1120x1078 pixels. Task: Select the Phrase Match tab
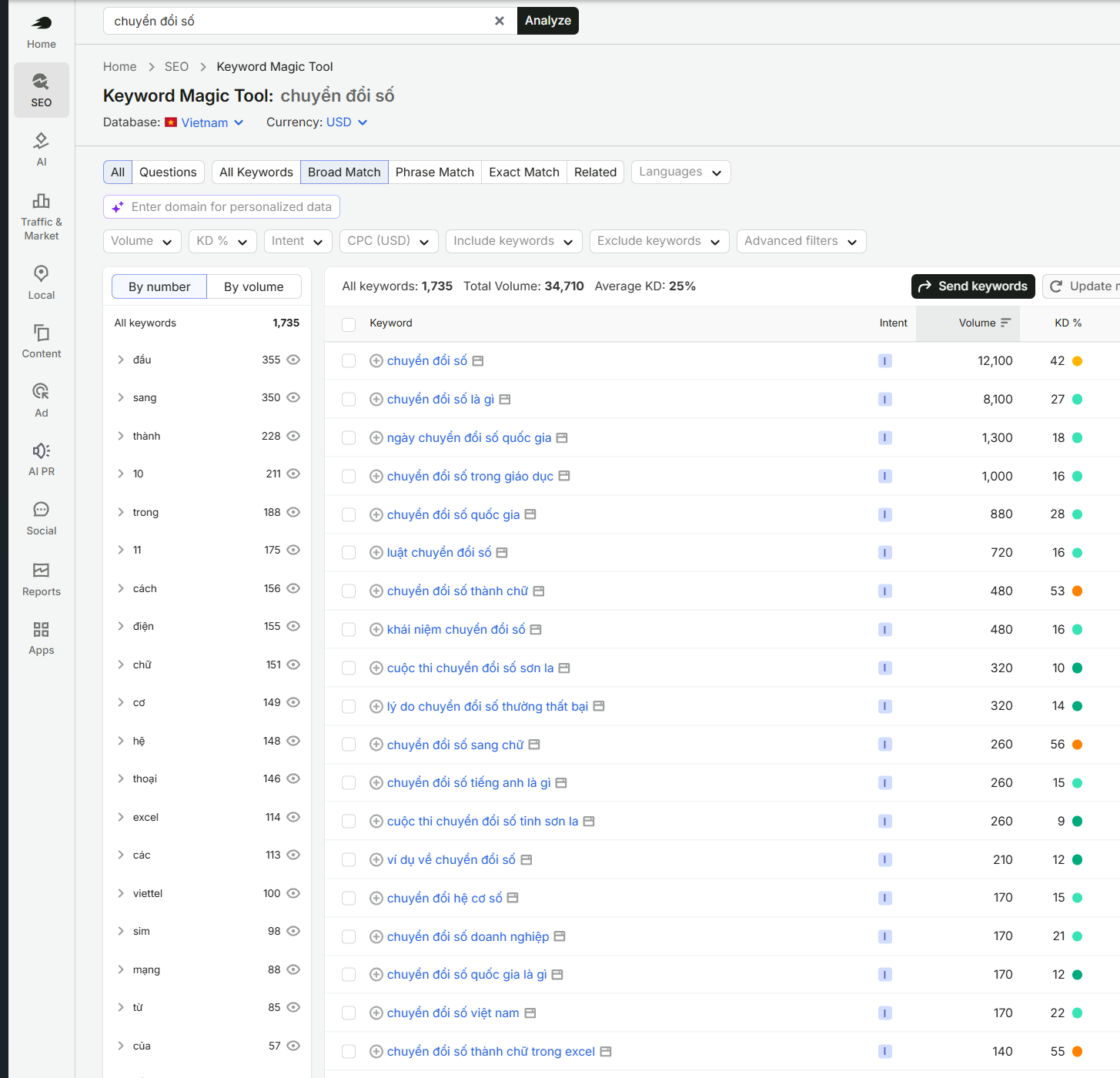pyautogui.click(x=435, y=172)
